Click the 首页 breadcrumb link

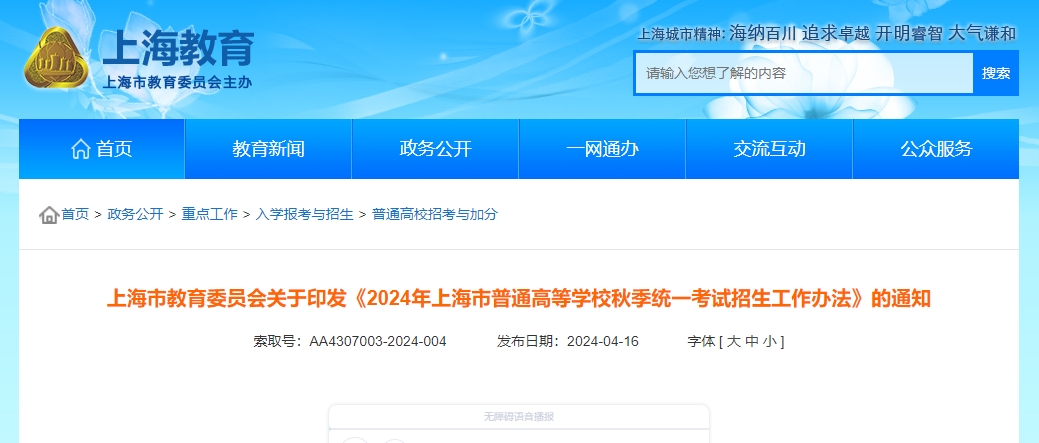[x=75, y=214]
